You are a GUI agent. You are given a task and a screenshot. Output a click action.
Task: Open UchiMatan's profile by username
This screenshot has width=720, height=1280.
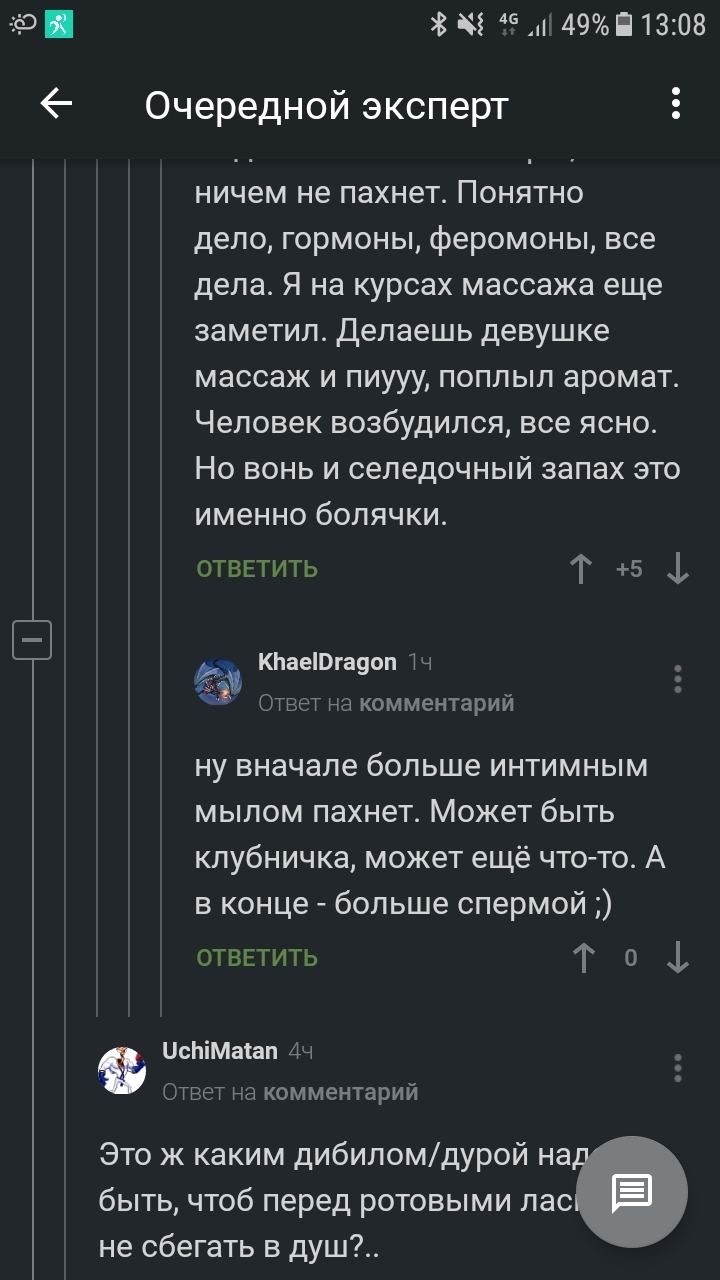[219, 1051]
